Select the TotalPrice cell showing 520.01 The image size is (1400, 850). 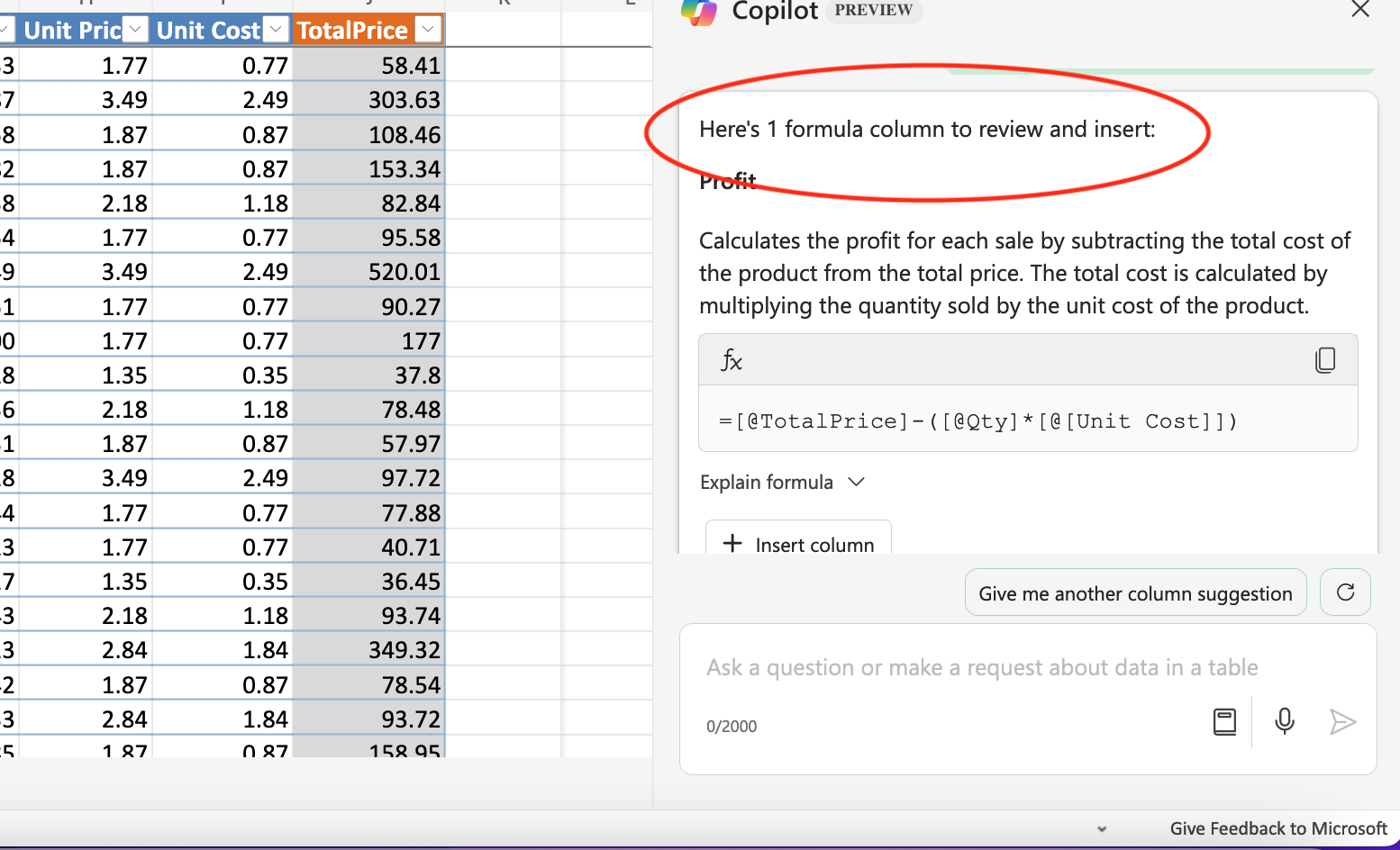coord(369,272)
